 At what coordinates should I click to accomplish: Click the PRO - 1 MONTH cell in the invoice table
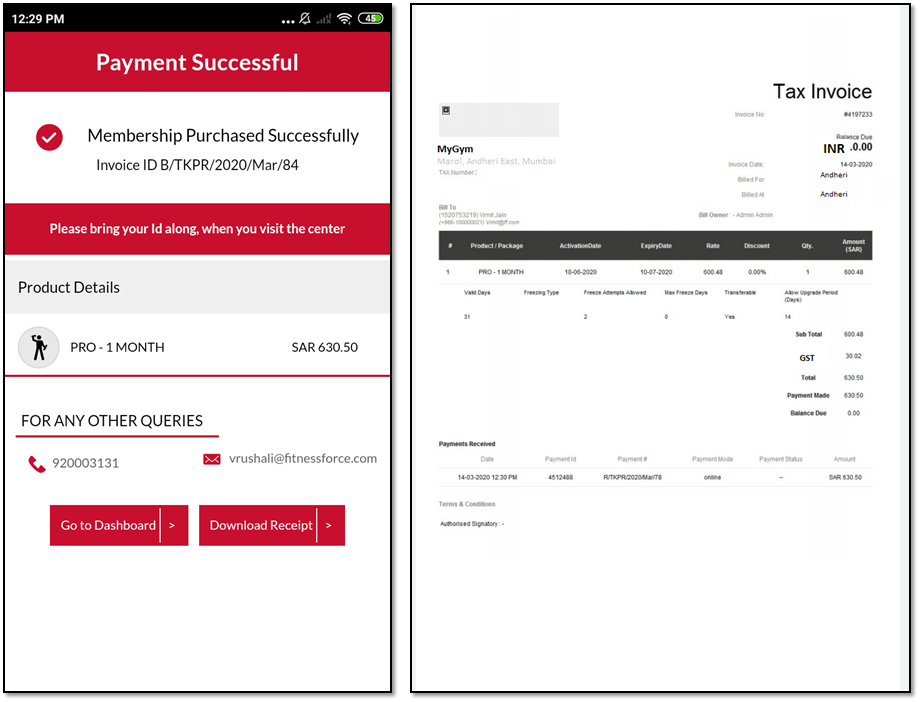(x=501, y=272)
